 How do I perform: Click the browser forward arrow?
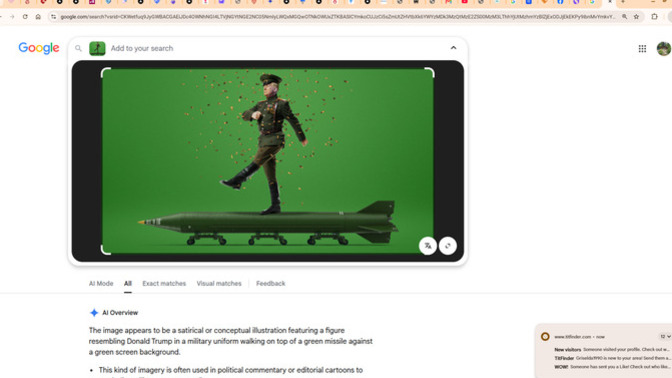pos(12,17)
